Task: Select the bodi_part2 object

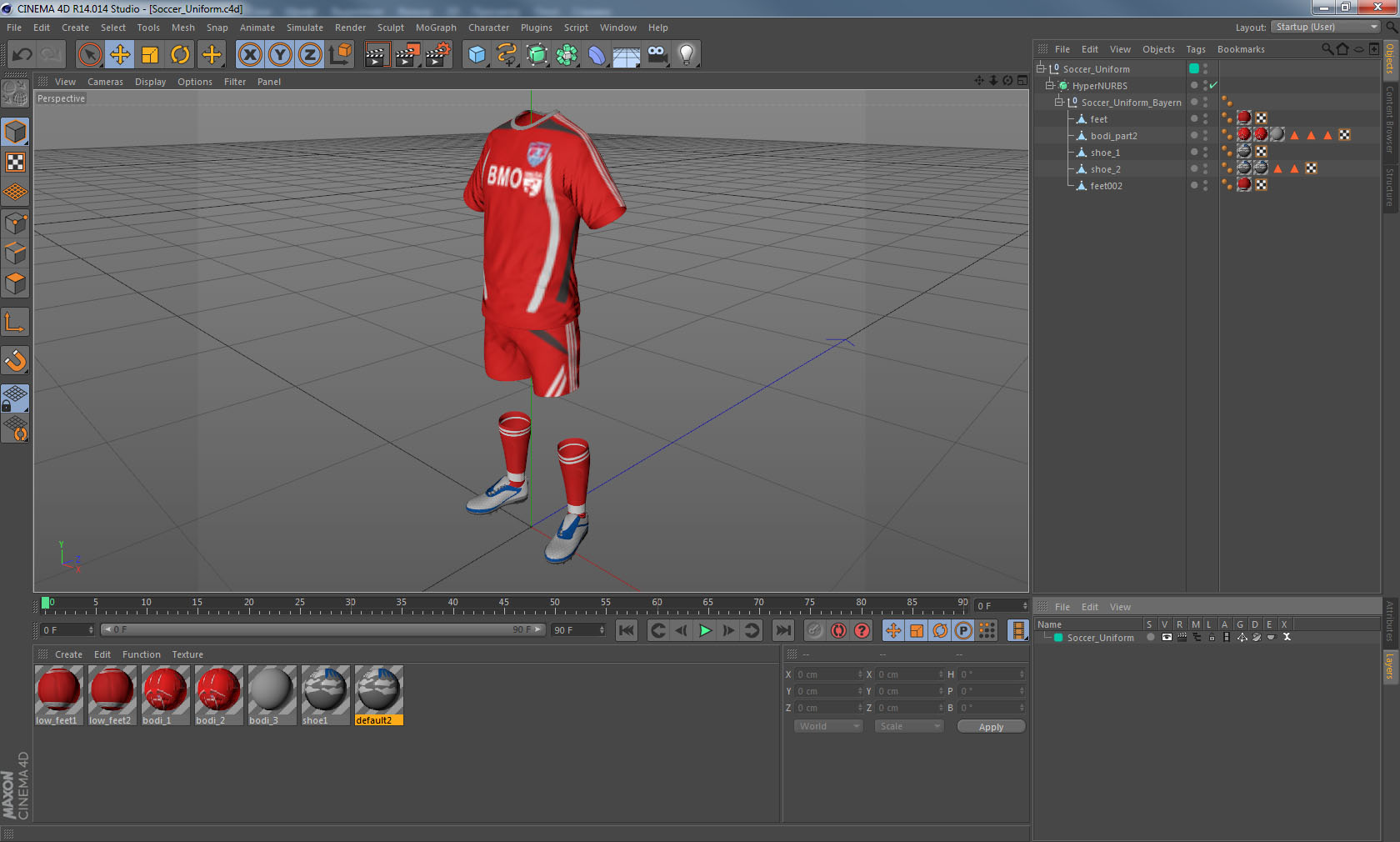Action: pos(1113,136)
